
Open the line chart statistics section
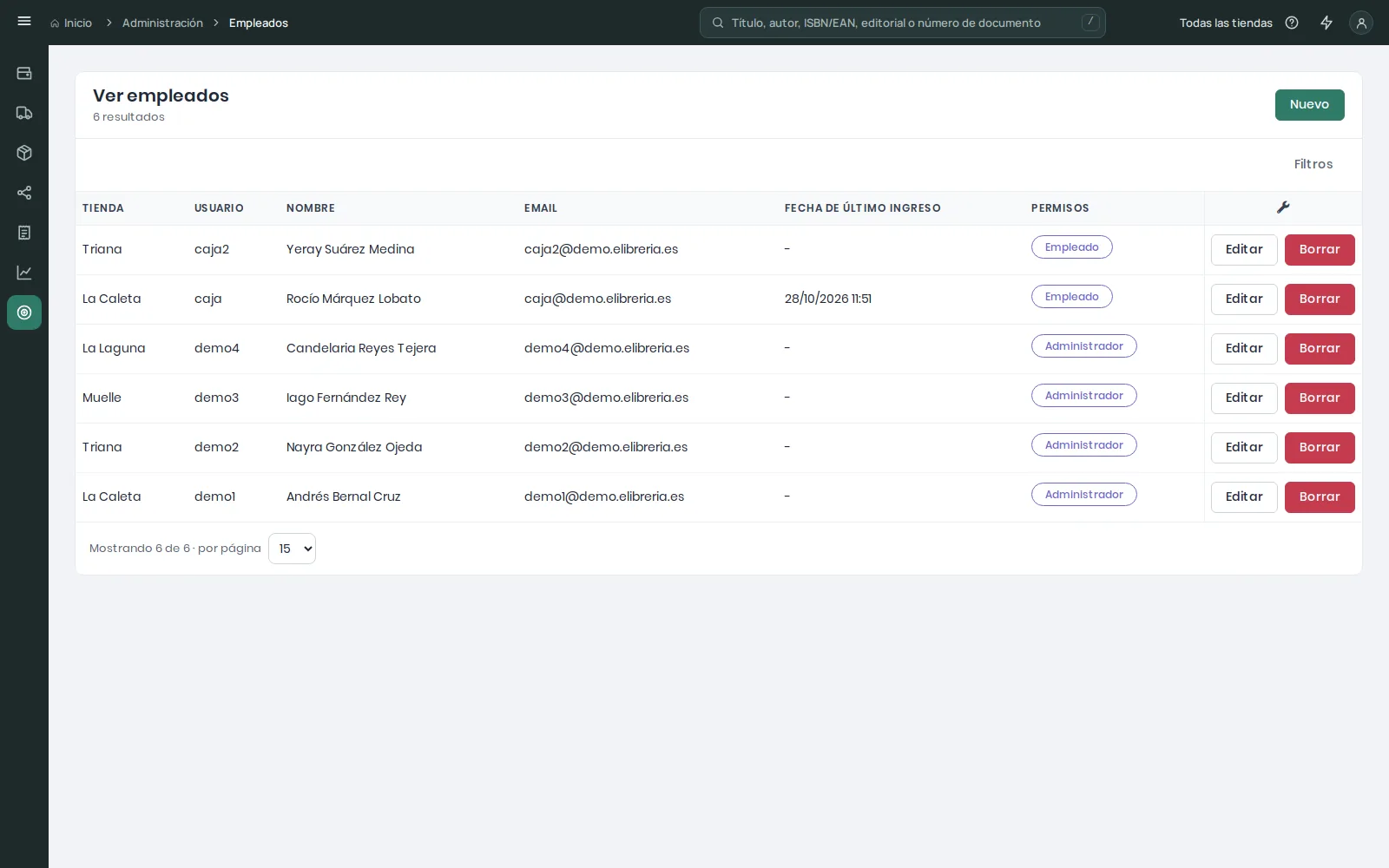[24, 273]
